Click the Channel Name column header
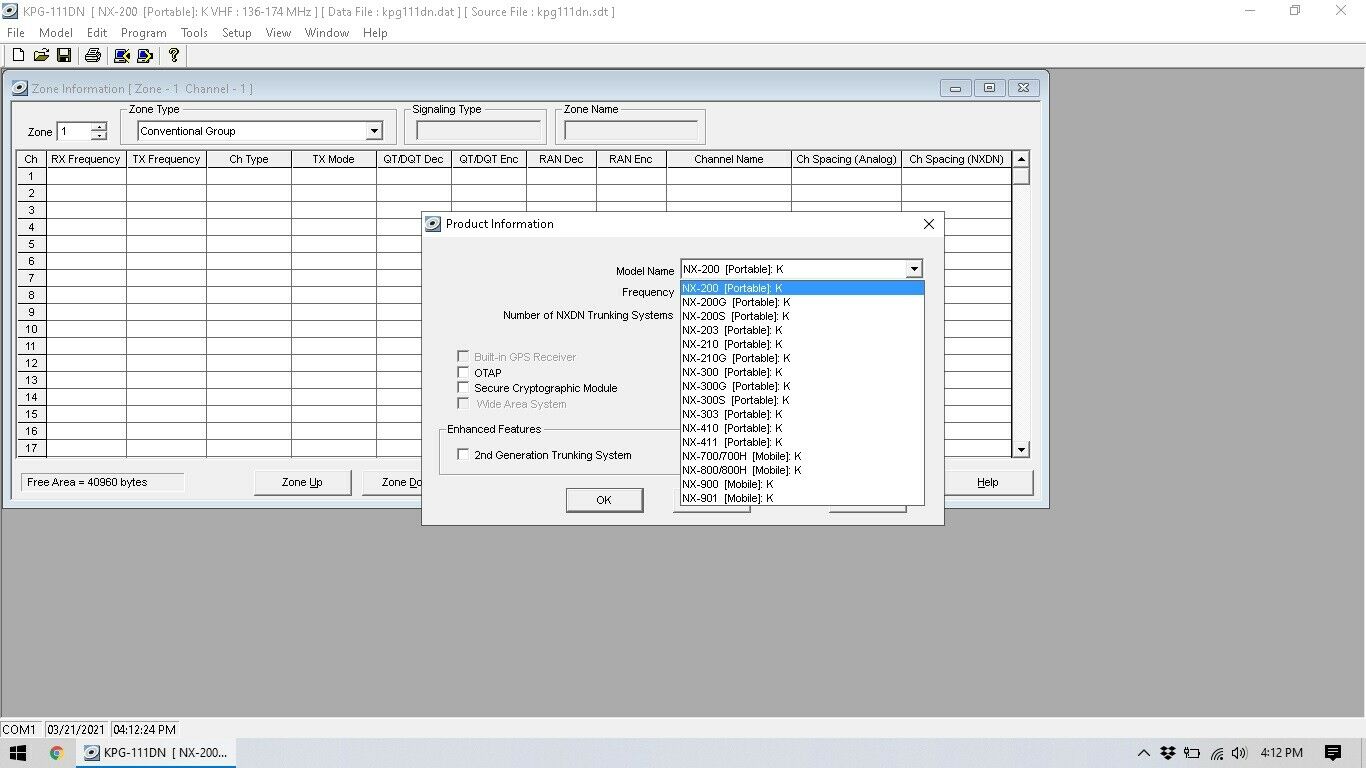The width and height of the screenshot is (1366, 768). pos(729,159)
